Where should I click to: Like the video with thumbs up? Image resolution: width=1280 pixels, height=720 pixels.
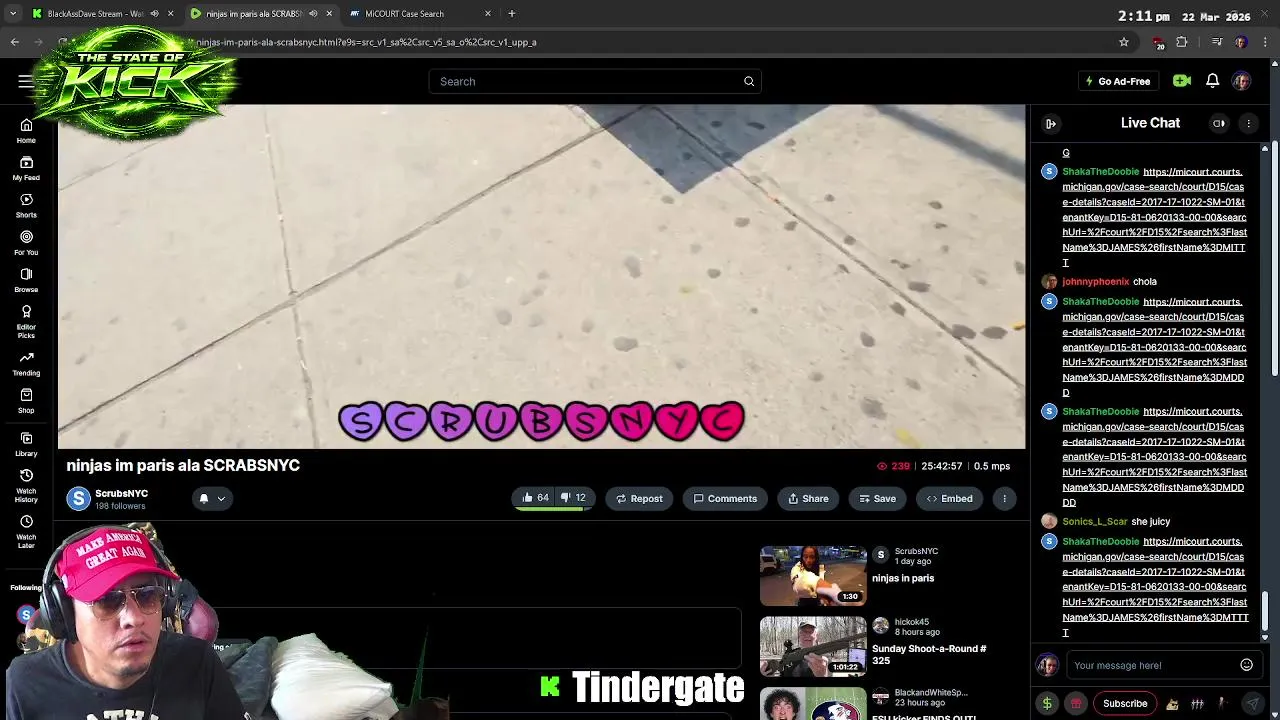click(536, 498)
